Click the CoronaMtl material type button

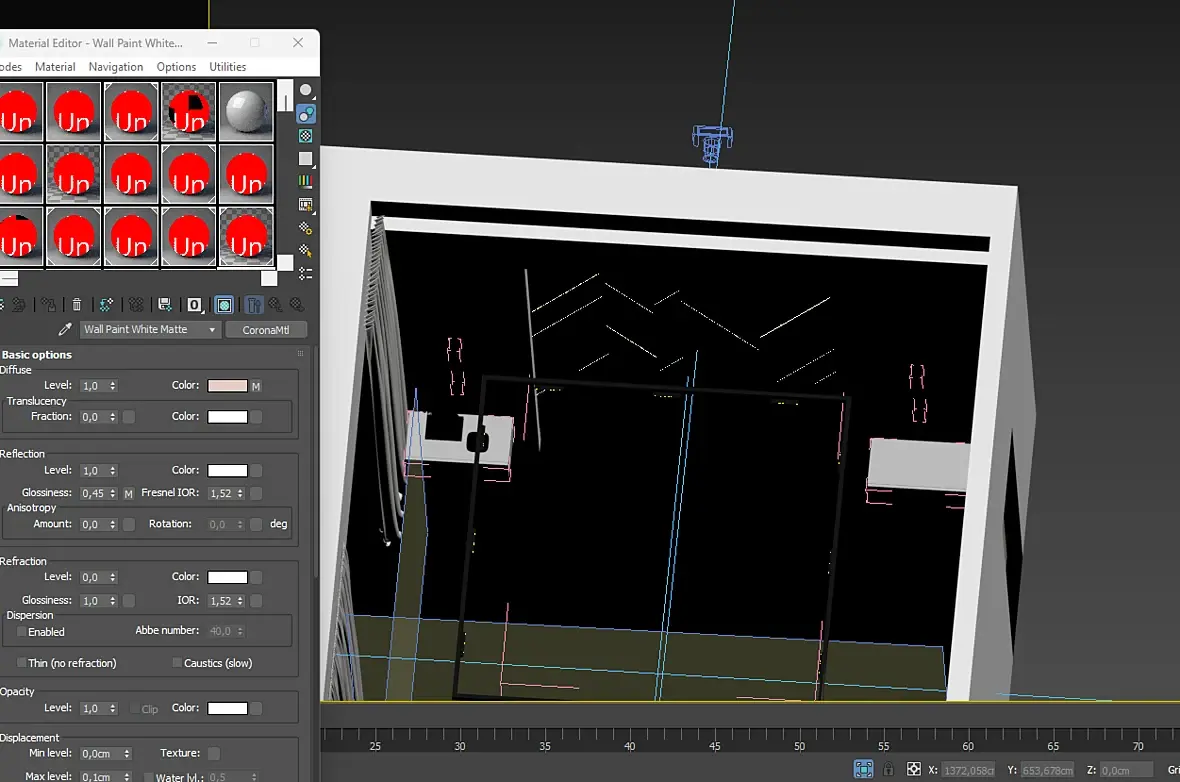click(266, 330)
